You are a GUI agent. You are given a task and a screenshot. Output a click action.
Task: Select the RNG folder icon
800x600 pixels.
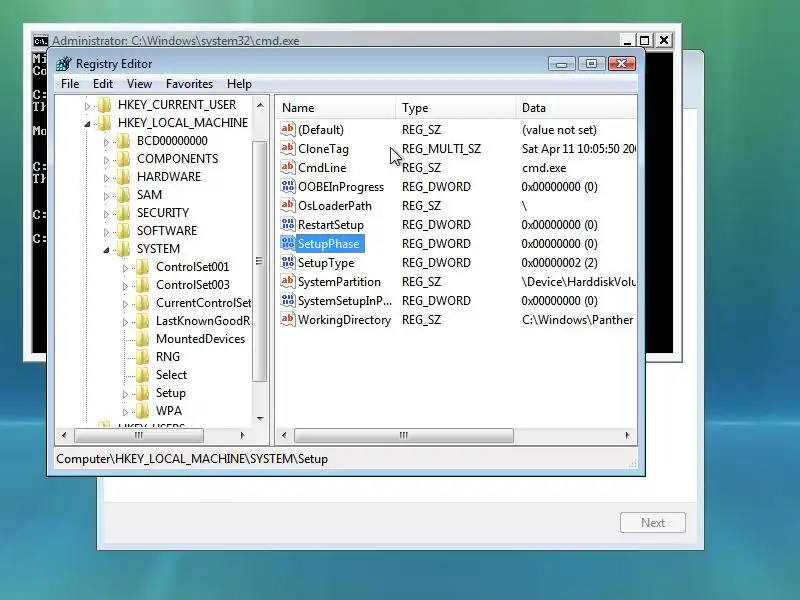click(143, 357)
